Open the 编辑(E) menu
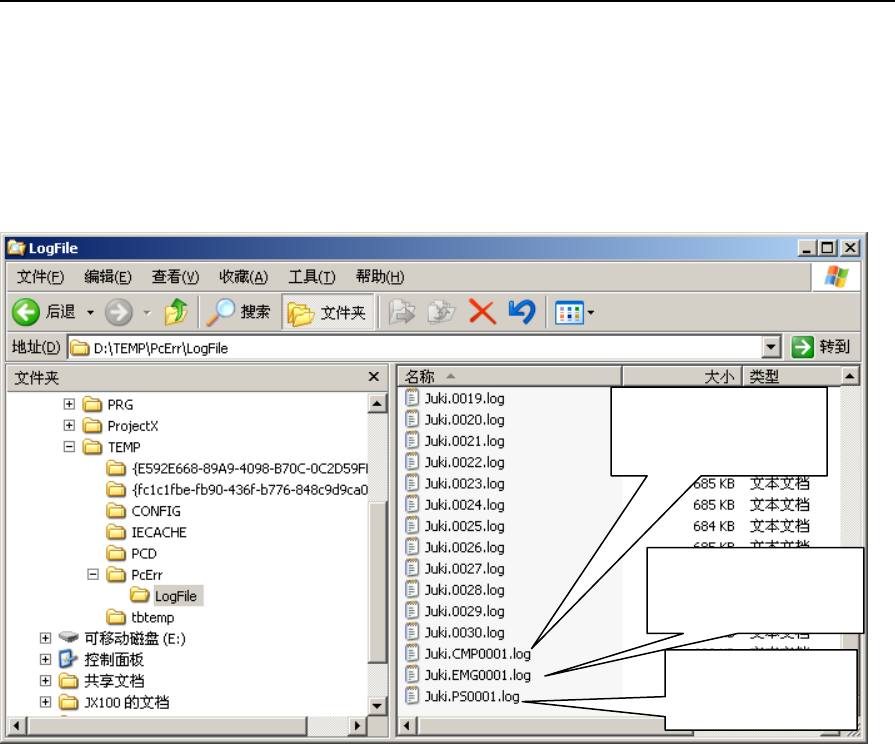 tap(107, 277)
